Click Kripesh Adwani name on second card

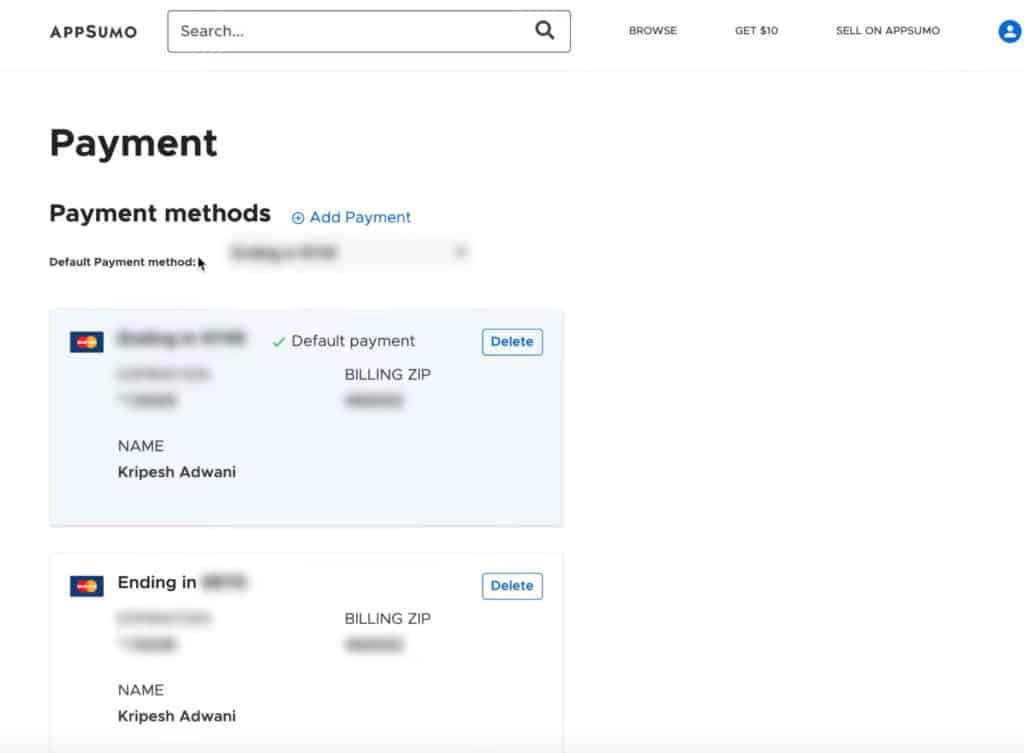[x=177, y=716]
